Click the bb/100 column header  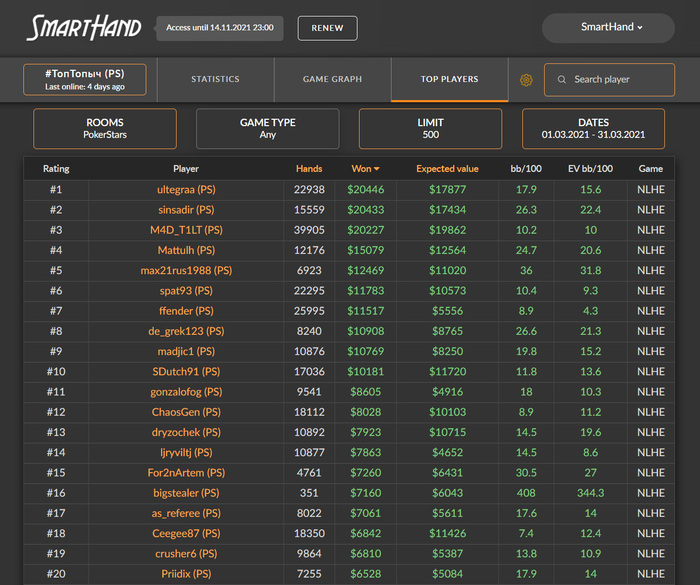click(x=526, y=169)
